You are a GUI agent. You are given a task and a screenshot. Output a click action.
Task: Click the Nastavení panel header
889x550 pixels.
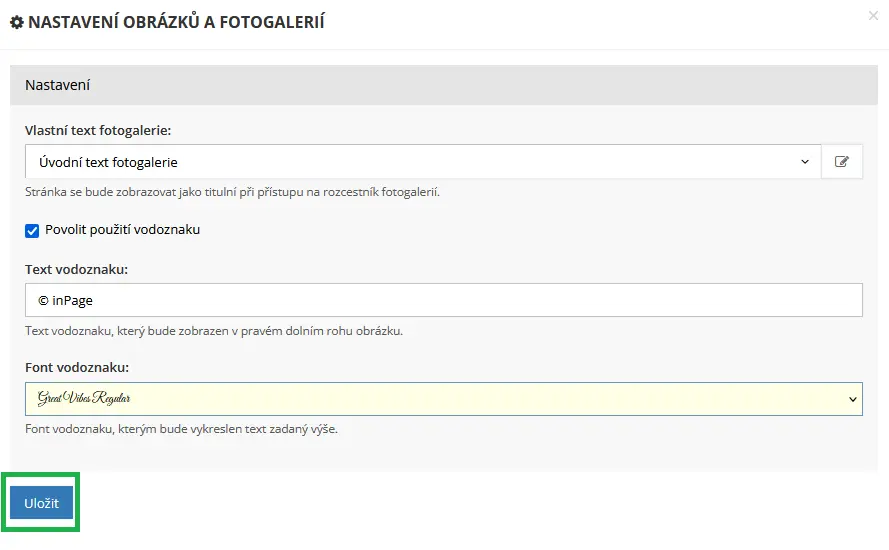(444, 85)
